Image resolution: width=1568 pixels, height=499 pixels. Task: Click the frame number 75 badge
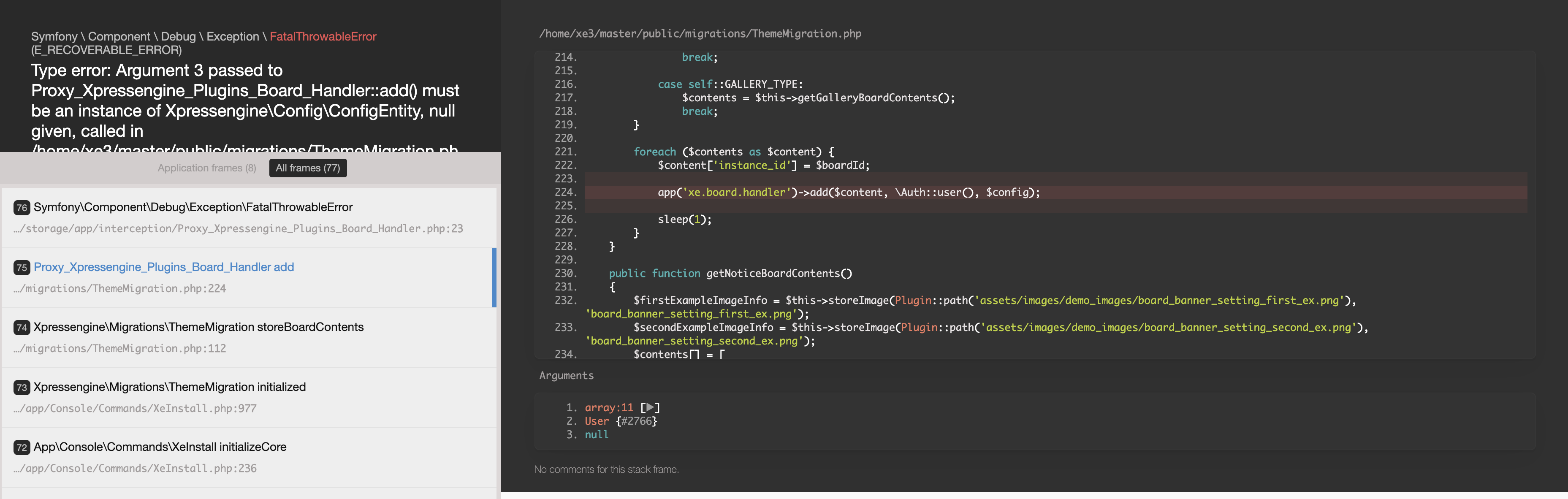[22, 268]
